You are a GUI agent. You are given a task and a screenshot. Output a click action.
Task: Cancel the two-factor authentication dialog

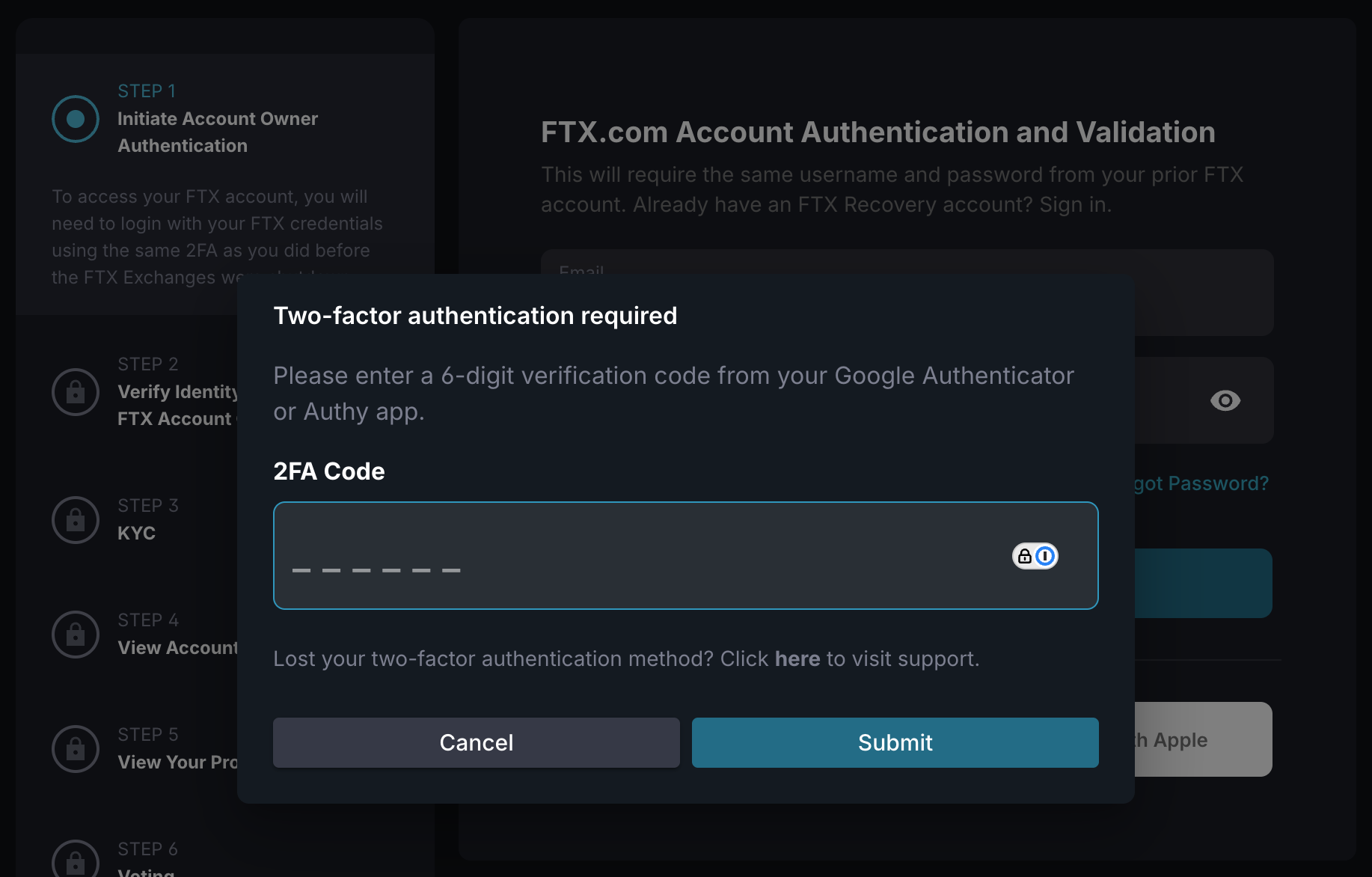[x=476, y=742]
